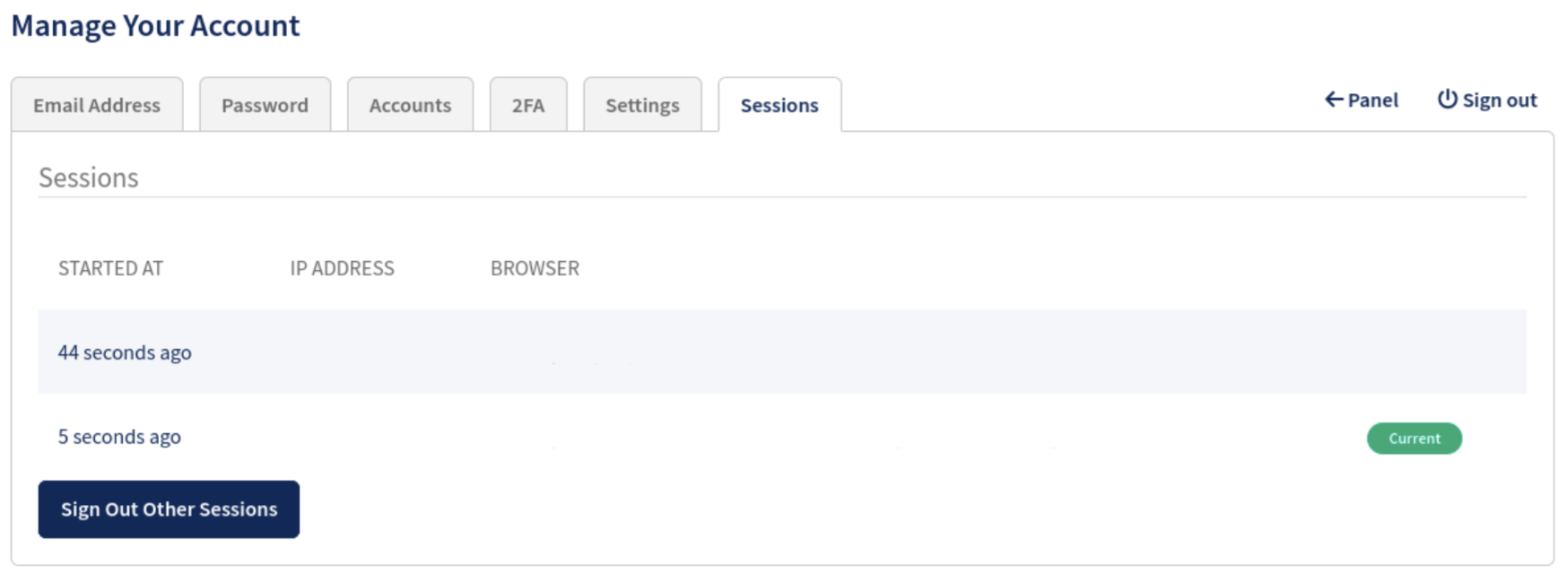Click the Manage Your Account heading
The image size is (1568, 574).
click(155, 25)
